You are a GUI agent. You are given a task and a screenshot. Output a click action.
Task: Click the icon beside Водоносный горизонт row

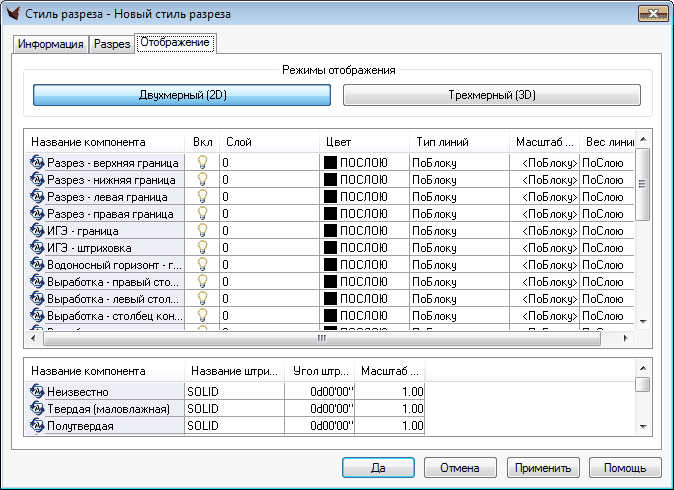[x=38, y=264]
